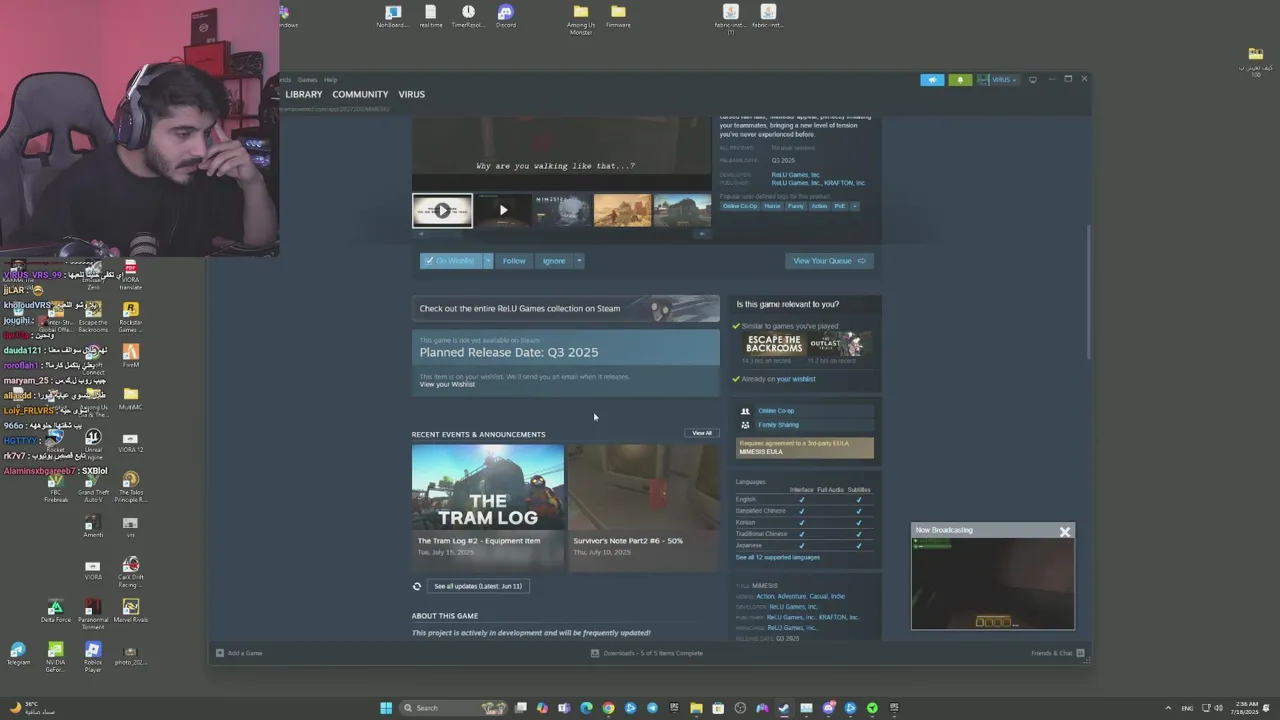Open File Explorer from taskbar
1280x720 pixels.
click(x=696, y=708)
